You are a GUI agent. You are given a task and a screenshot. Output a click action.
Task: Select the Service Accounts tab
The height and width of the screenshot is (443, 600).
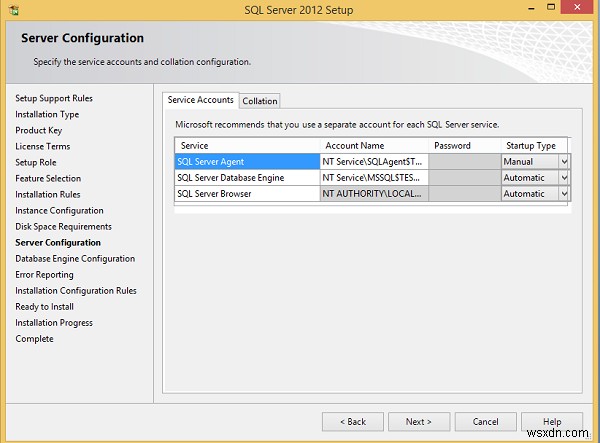201,100
